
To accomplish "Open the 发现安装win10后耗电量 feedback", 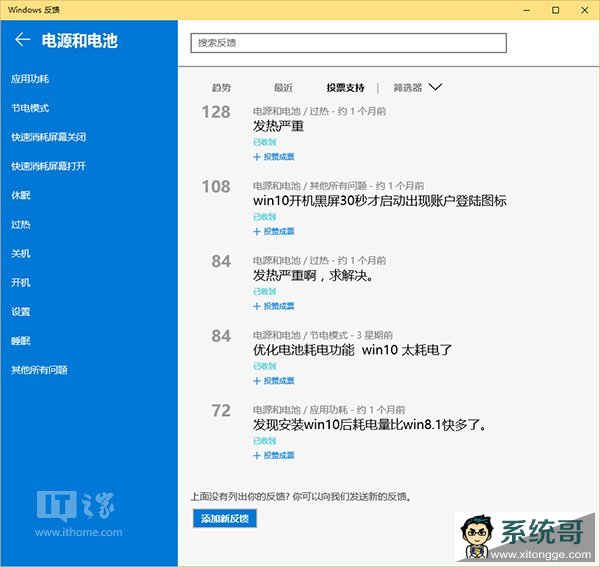I will 370,424.
